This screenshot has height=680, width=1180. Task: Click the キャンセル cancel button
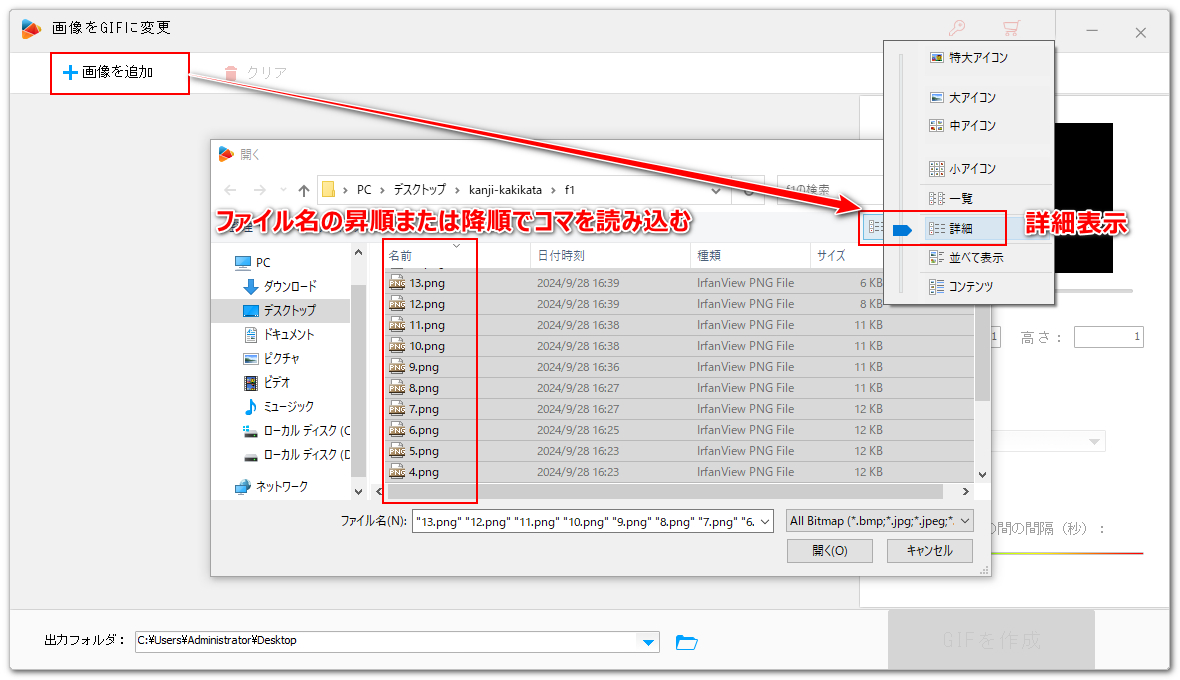(x=929, y=551)
